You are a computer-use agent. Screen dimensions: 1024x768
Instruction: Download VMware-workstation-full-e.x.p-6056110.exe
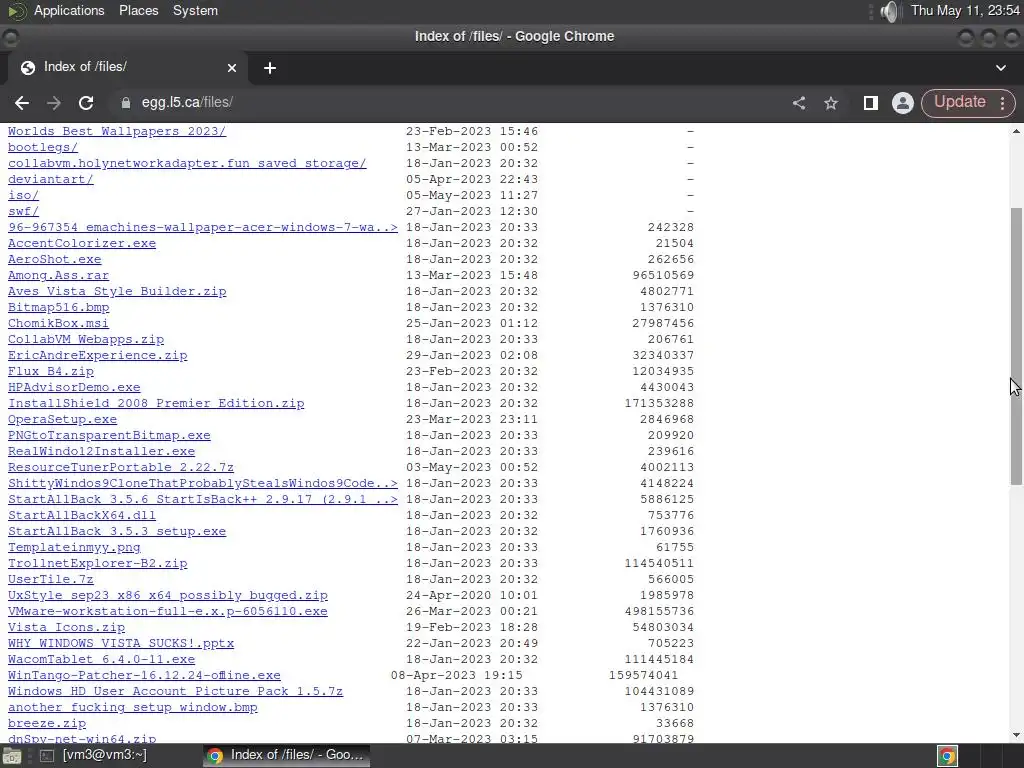tap(168, 611)
